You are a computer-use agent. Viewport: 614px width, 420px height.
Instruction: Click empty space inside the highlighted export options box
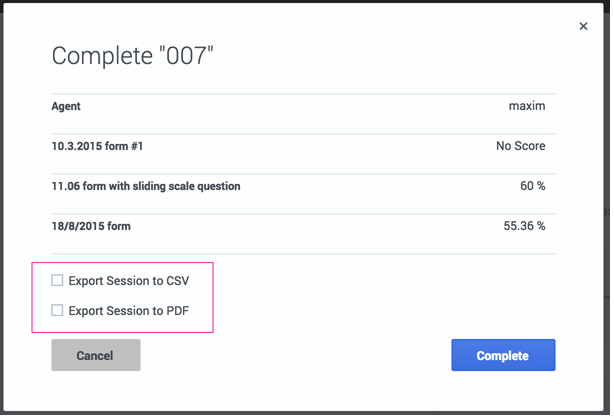click(202, 296)
